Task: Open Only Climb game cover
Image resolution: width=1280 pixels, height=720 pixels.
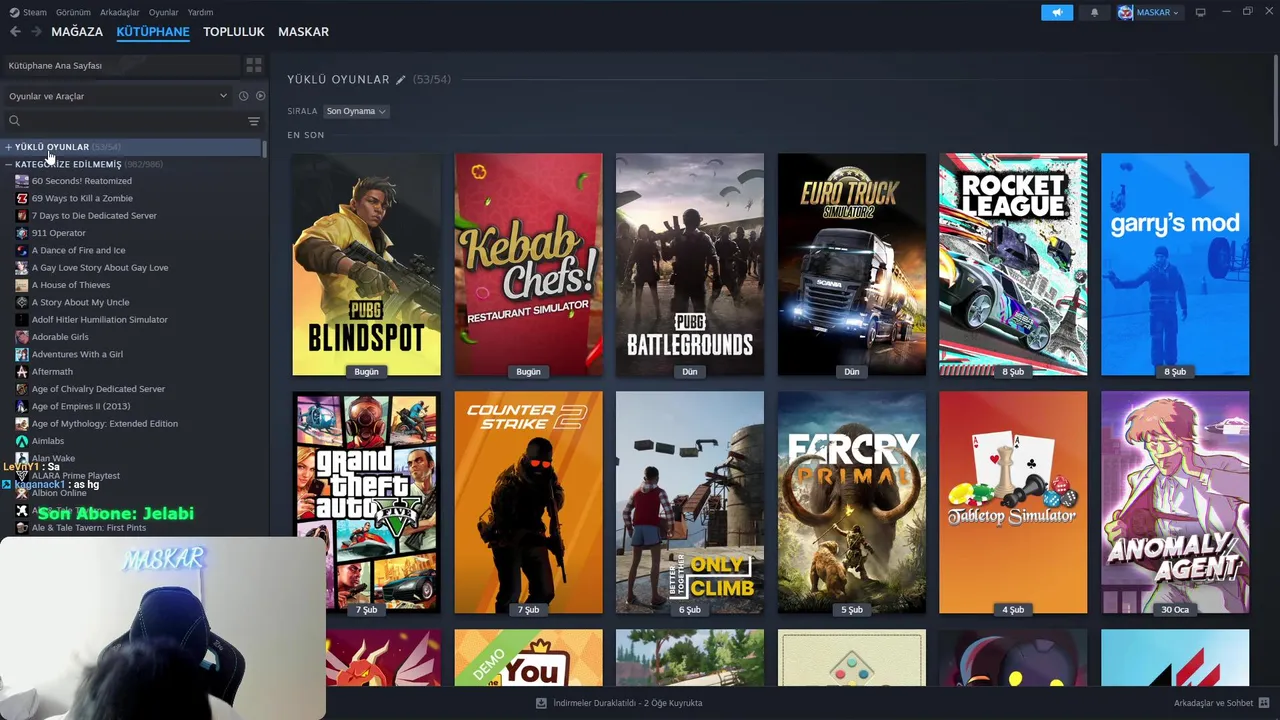Action: click(x=690, y=502)
